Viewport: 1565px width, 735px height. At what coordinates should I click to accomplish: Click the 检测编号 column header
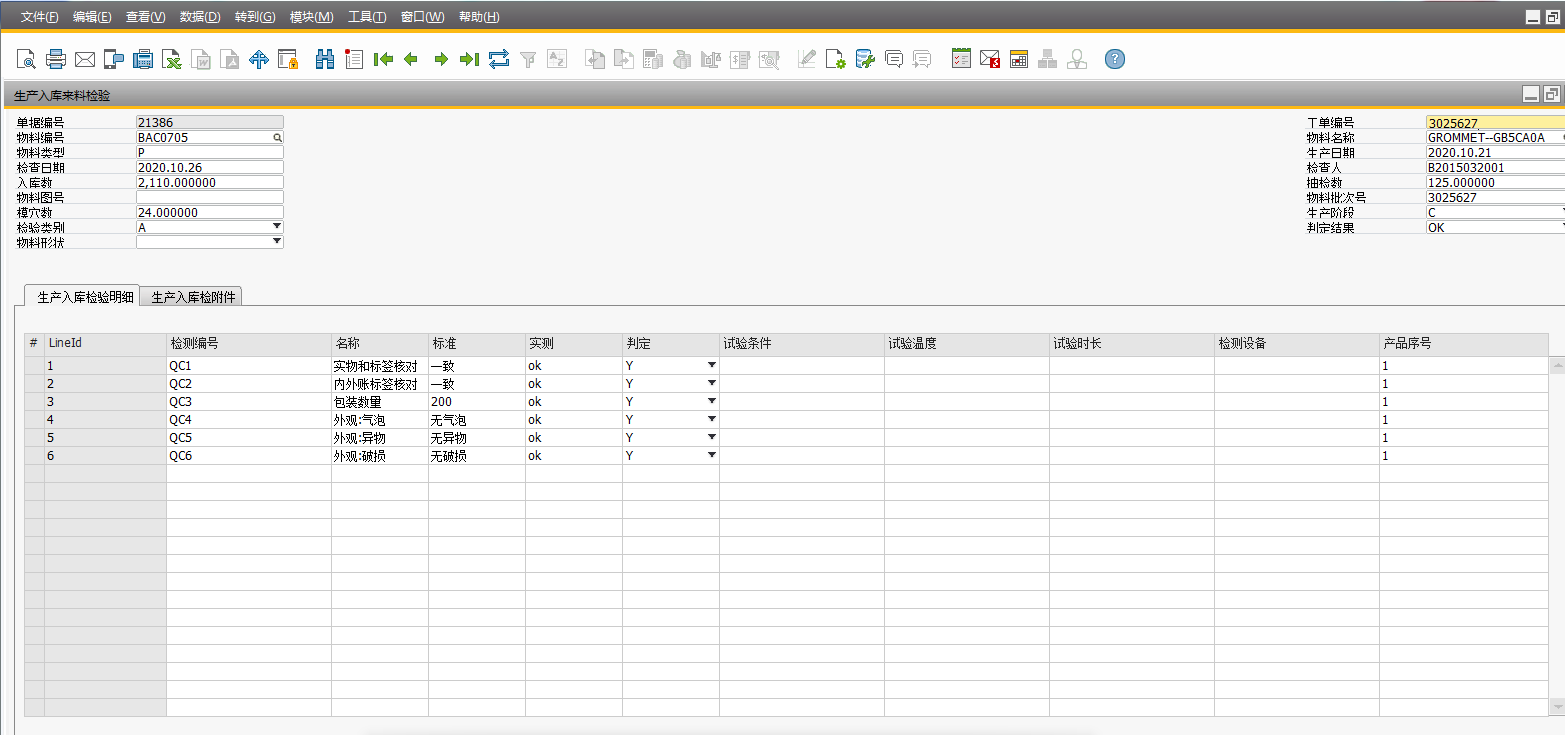[248, 344]
